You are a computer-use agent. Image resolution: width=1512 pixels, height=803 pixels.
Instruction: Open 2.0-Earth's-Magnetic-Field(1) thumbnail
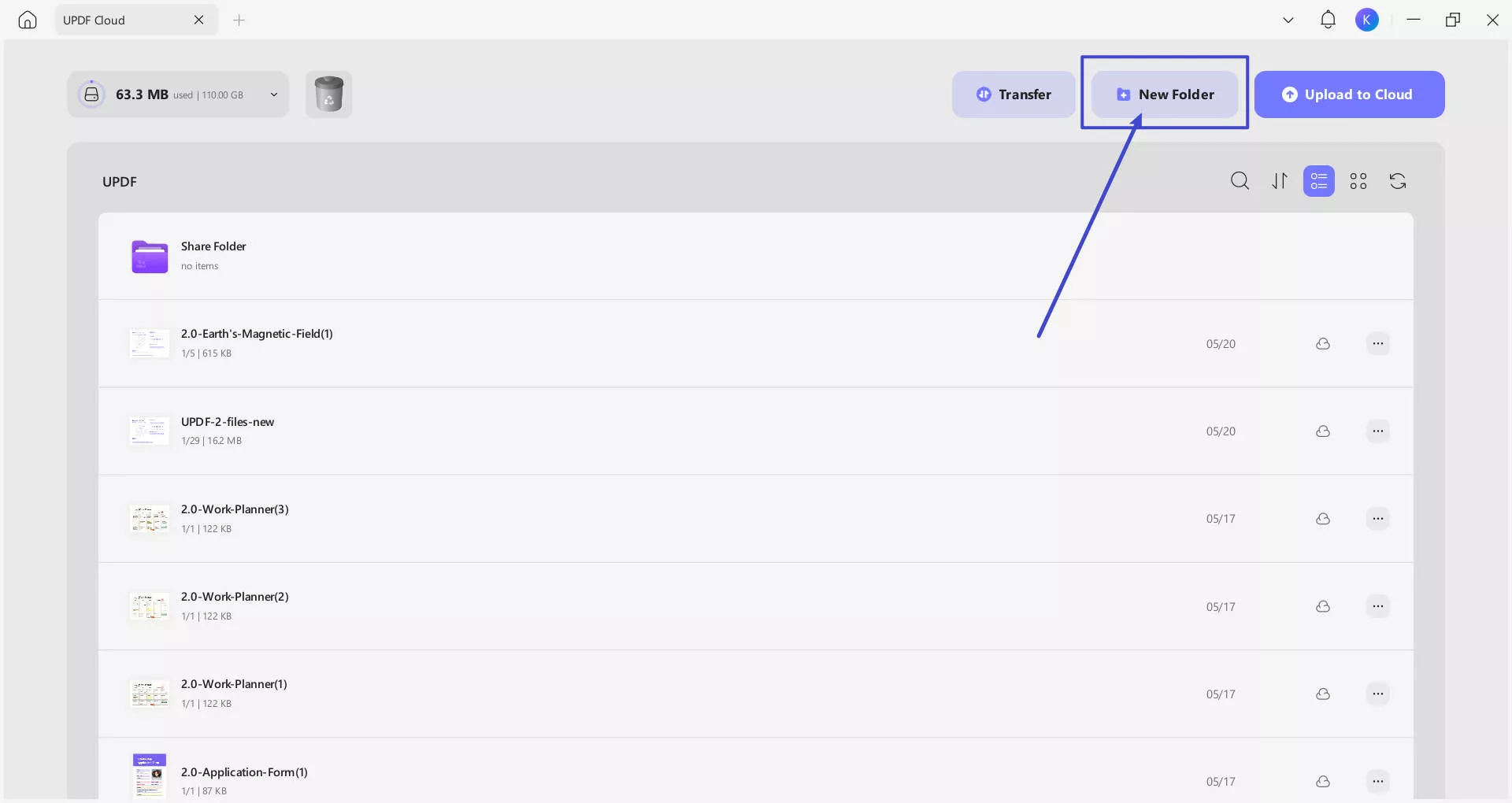(x=150, y=344)
